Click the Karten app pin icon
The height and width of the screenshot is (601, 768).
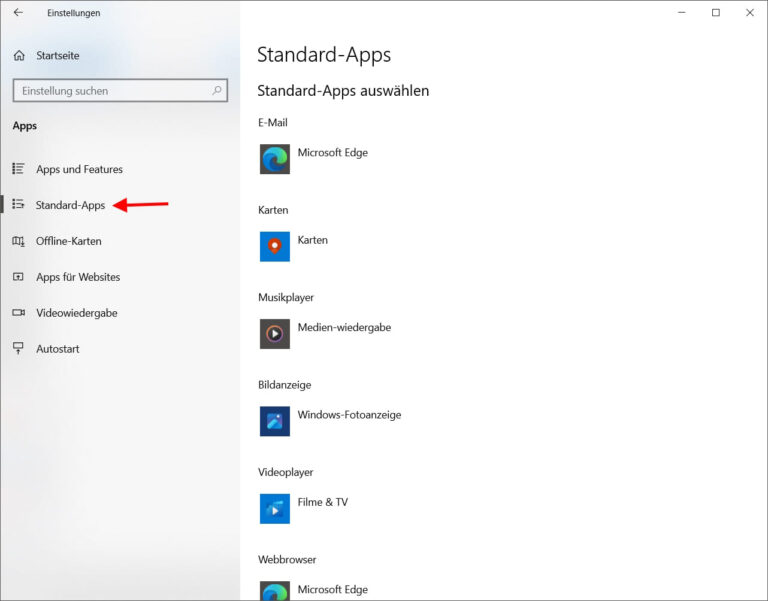click(x=274, y=246)
